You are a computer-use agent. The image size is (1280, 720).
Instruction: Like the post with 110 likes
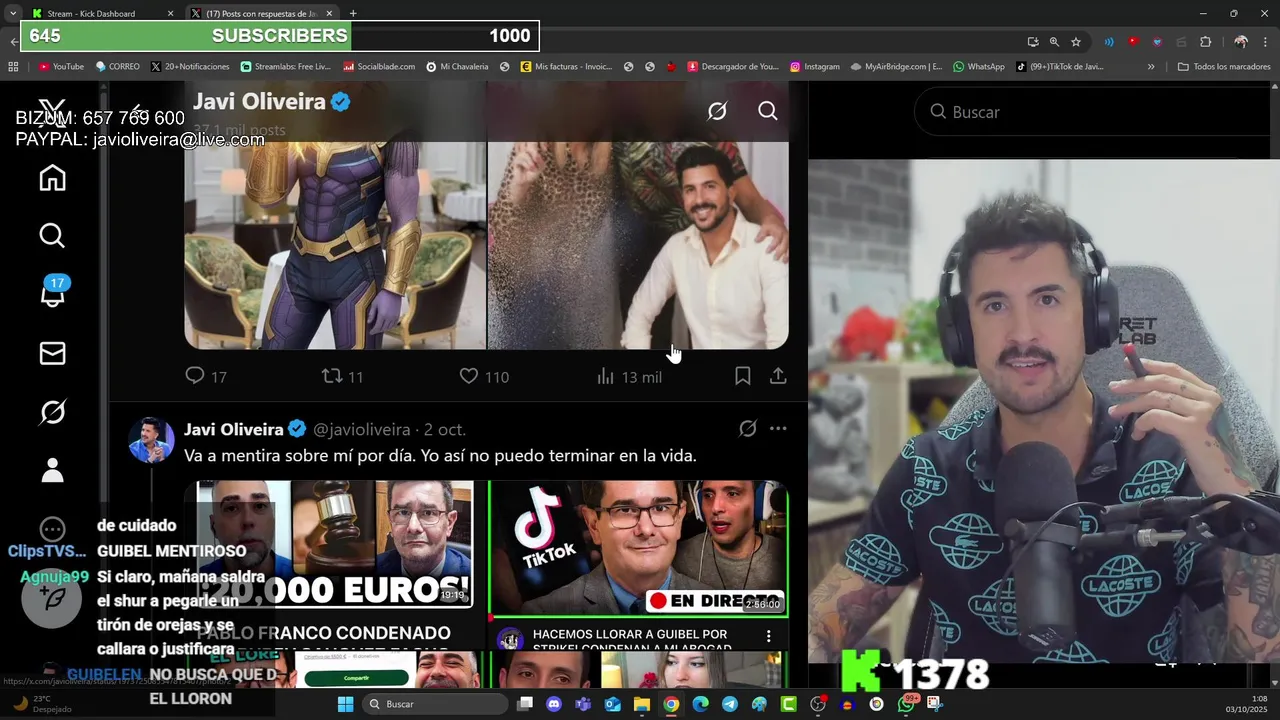[x=484, y=376]
